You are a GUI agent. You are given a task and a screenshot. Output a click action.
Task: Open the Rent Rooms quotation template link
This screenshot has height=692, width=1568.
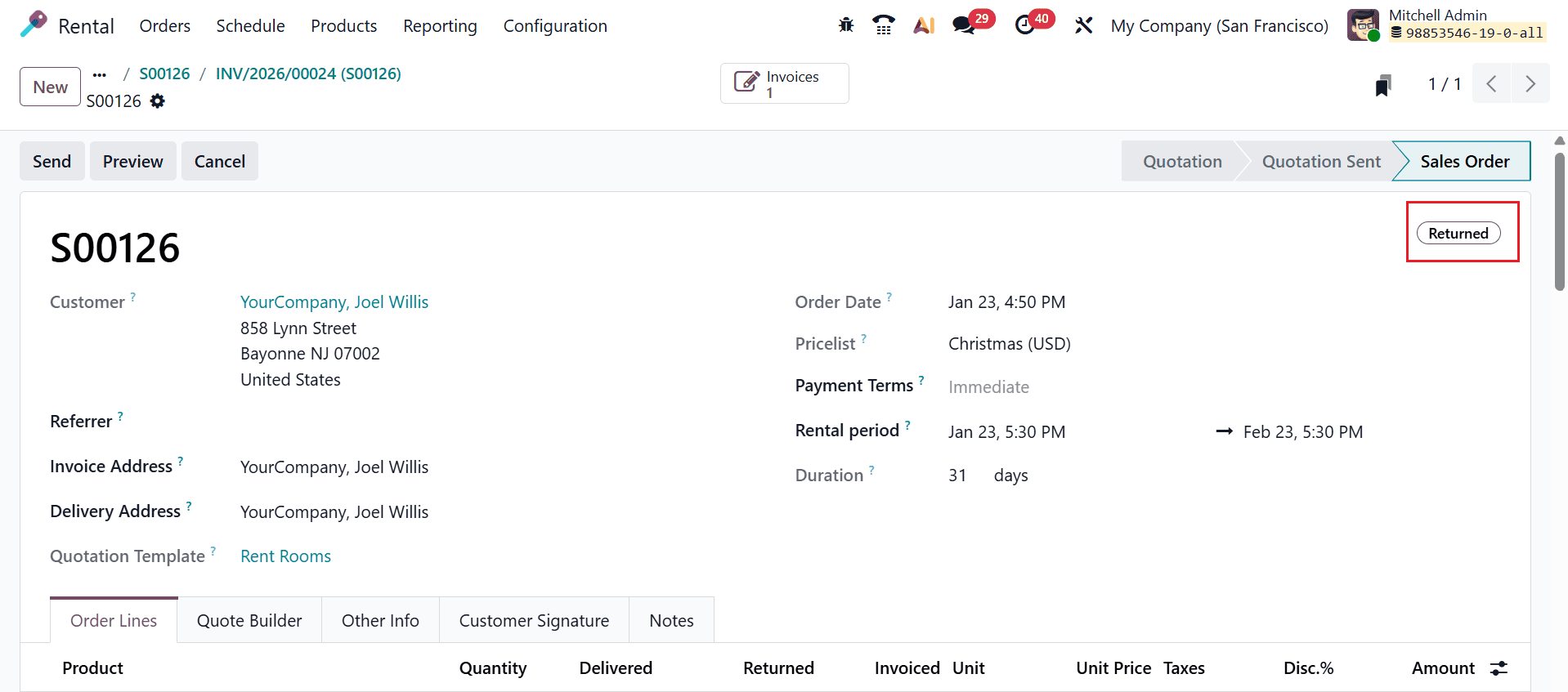285,556
